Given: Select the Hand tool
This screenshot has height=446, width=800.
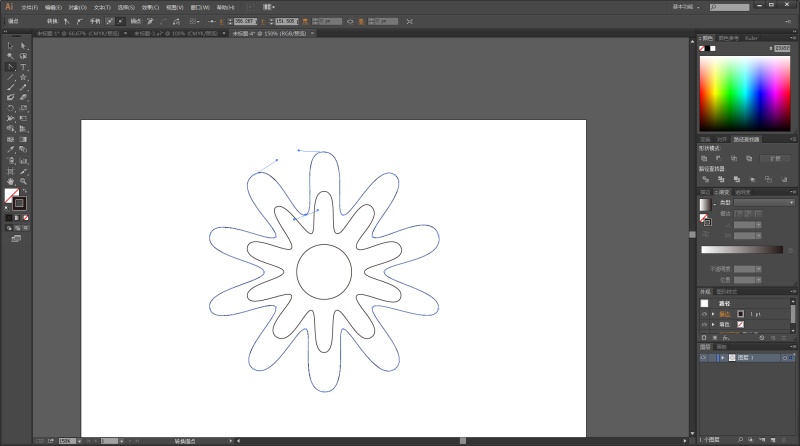Looking at the screenshot, I should (10, 180).
